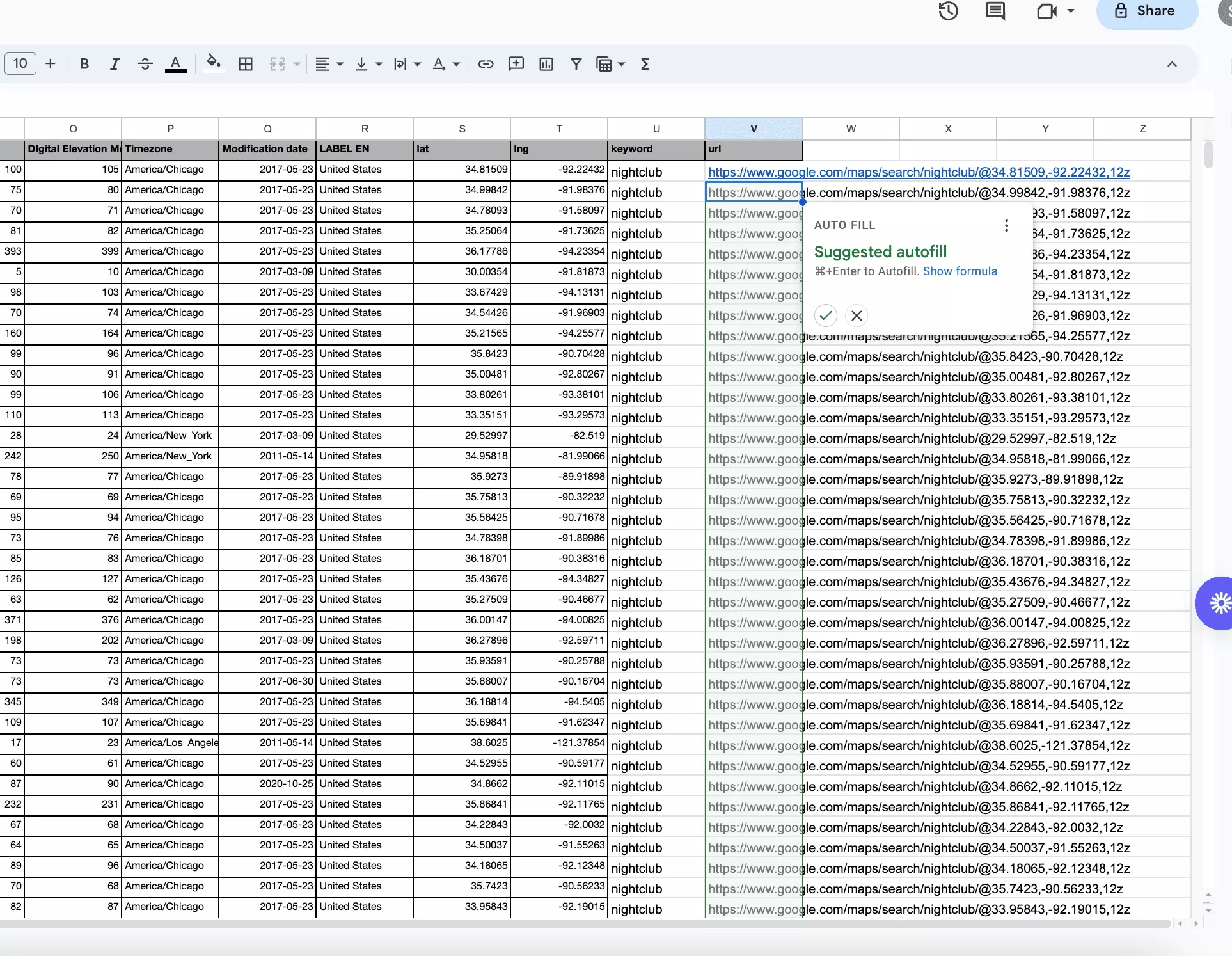Click the Share button

[1146, 11]
